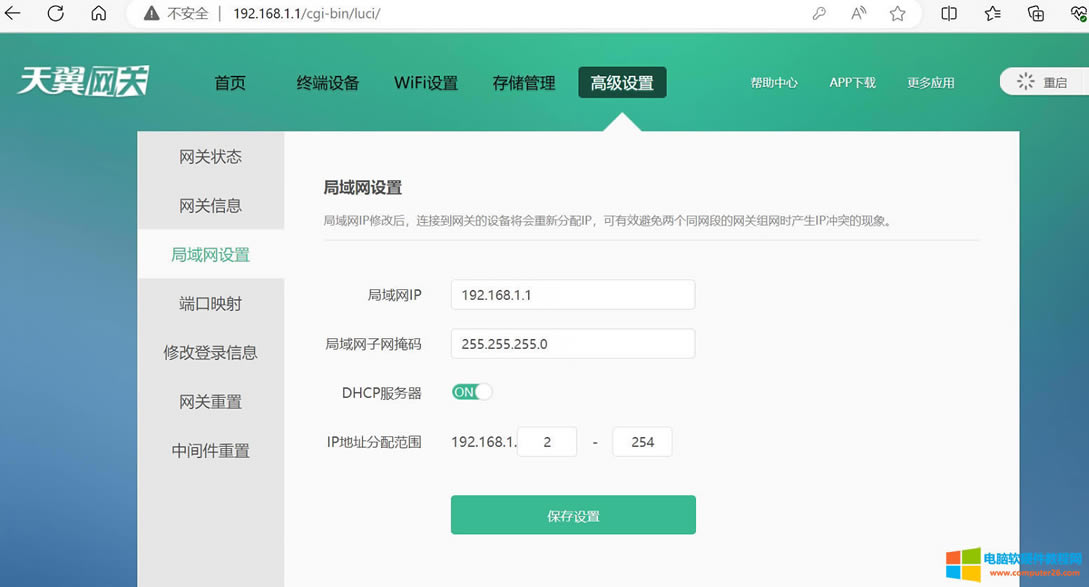1089x587 pixels.
Task: Open 终端设备 tab
Action: (328, 83)
